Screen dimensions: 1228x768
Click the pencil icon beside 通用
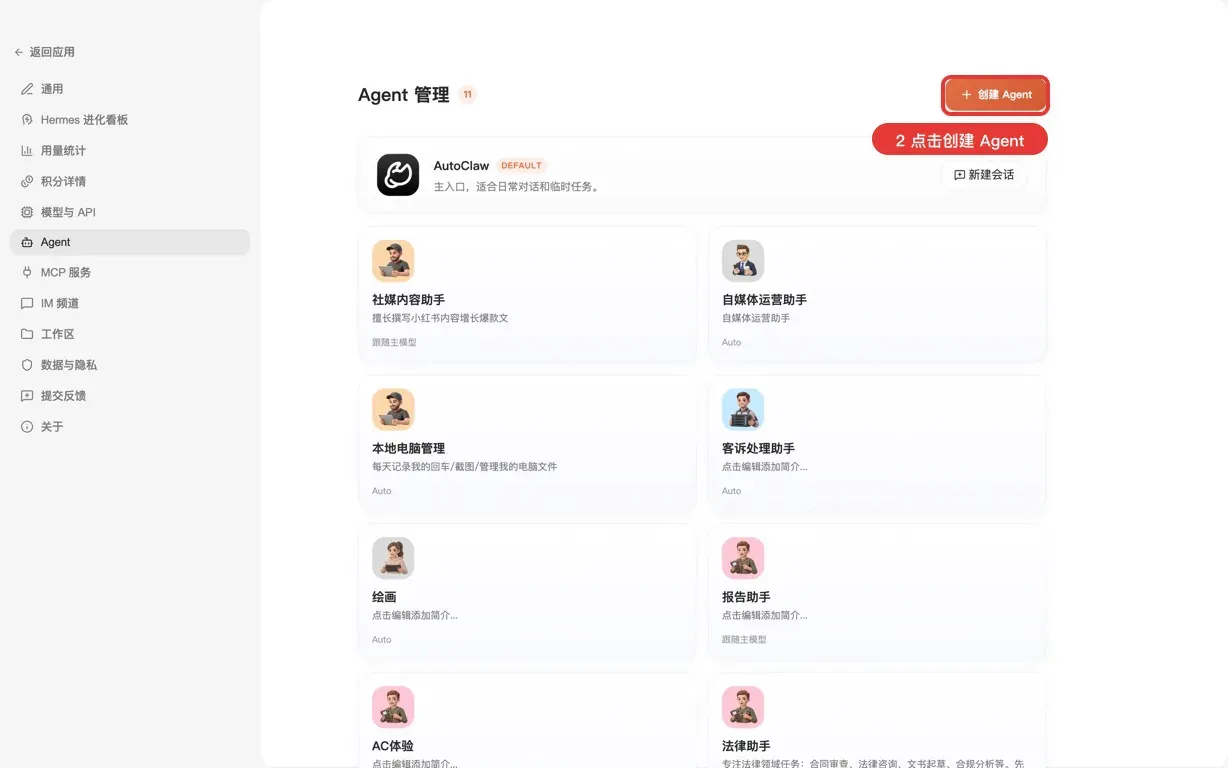pos(27,89)
